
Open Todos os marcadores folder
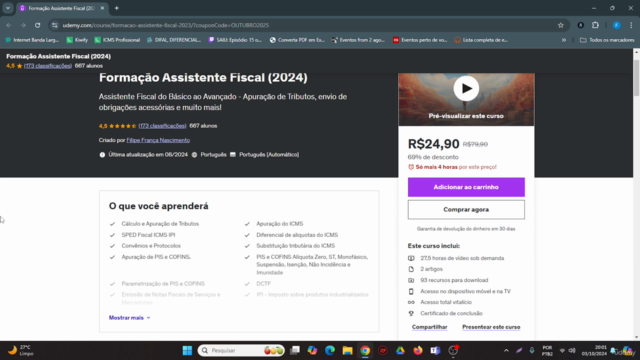pos(607,40)
